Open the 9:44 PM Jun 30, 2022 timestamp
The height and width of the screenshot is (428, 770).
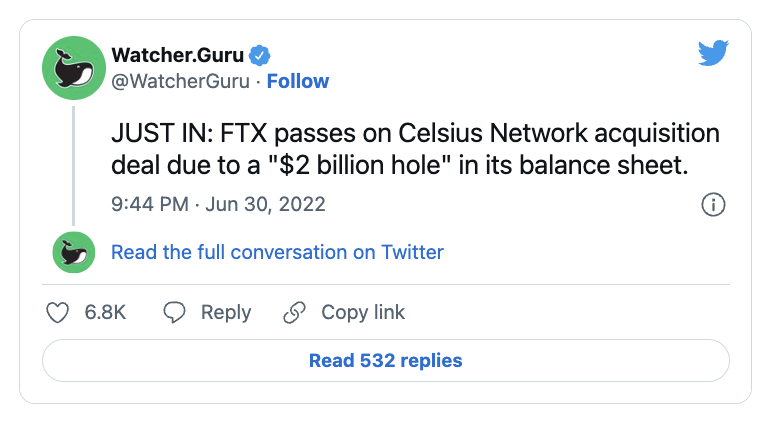click(218, 204)
